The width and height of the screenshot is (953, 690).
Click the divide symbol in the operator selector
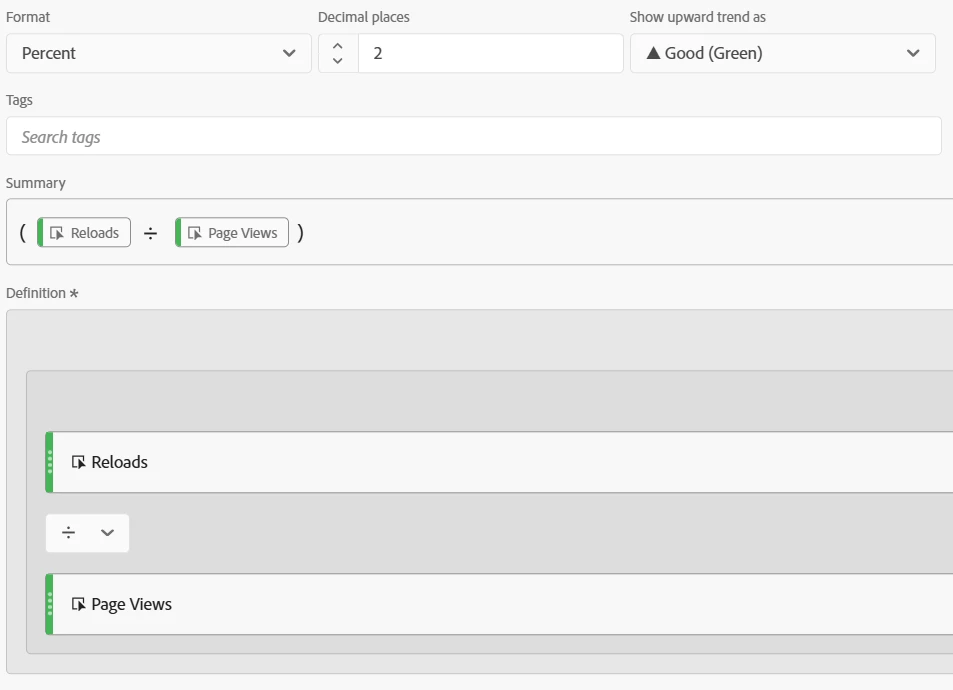68,533
